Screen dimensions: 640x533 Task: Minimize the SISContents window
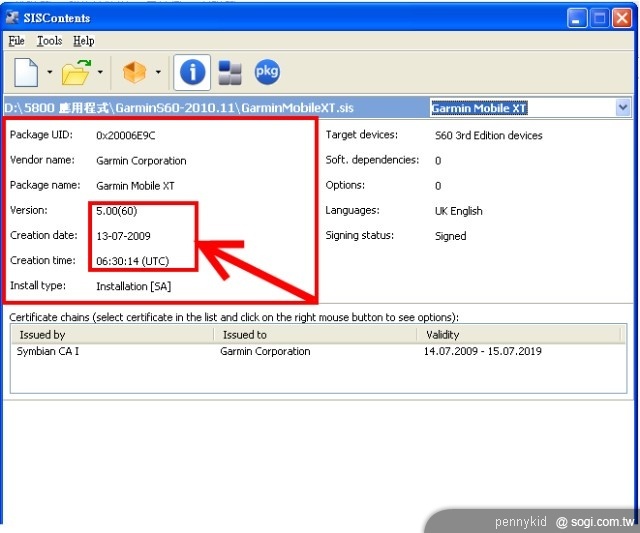[577, 18]
